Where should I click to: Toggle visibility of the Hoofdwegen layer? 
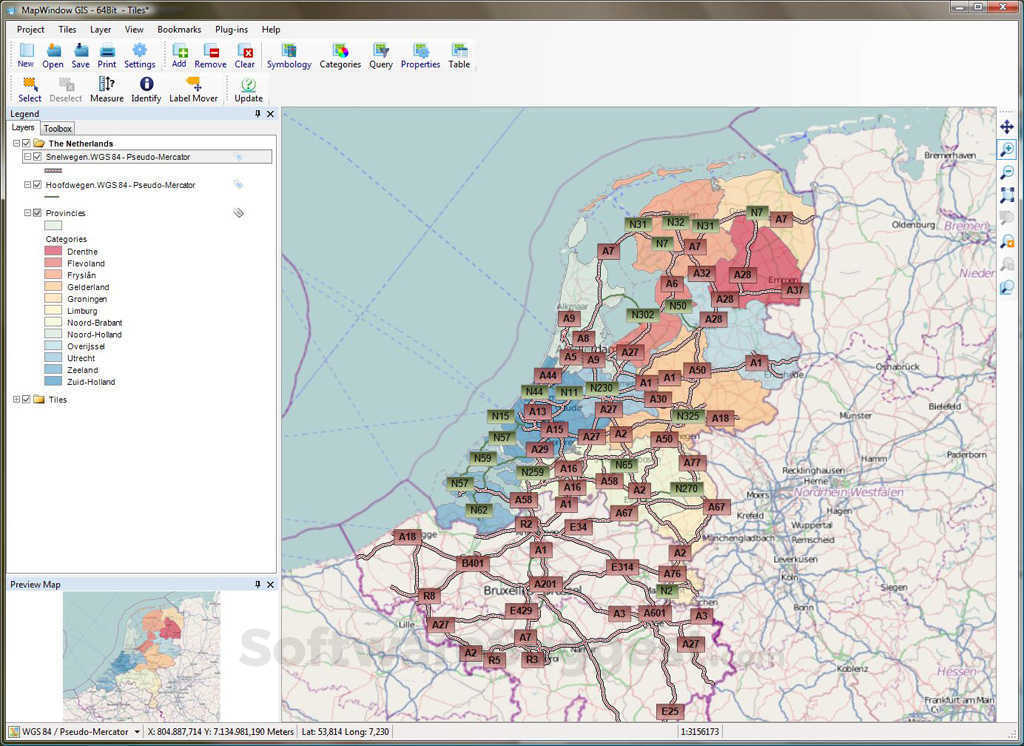tap(36, 185)
